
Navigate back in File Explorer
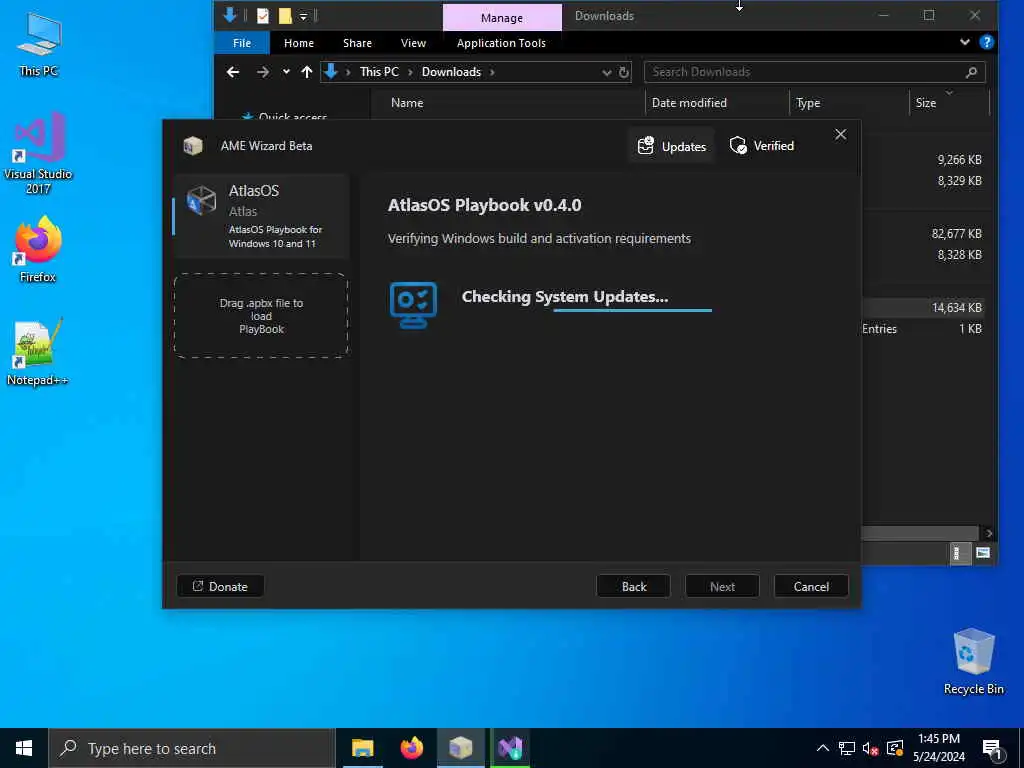point(232,72)
